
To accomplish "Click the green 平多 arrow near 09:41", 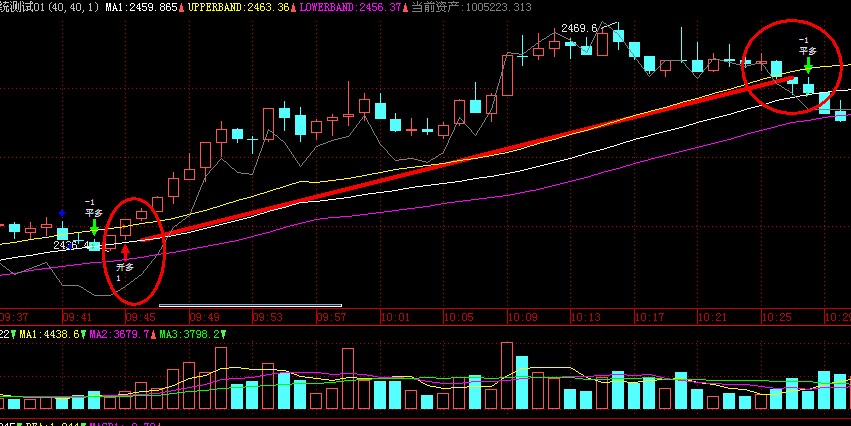I will 94,227.
